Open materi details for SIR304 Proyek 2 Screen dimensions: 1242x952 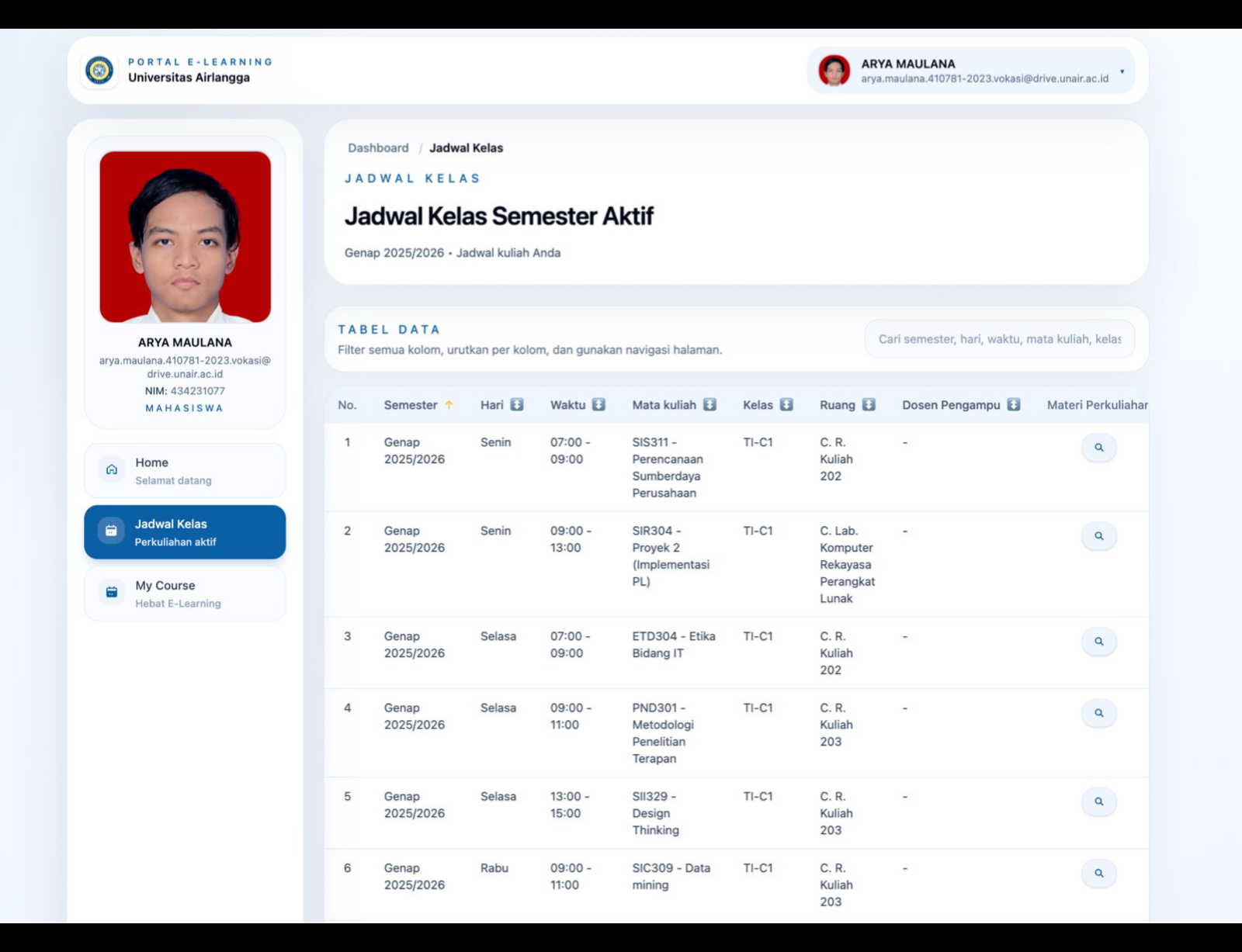(x=1099, y=535)
